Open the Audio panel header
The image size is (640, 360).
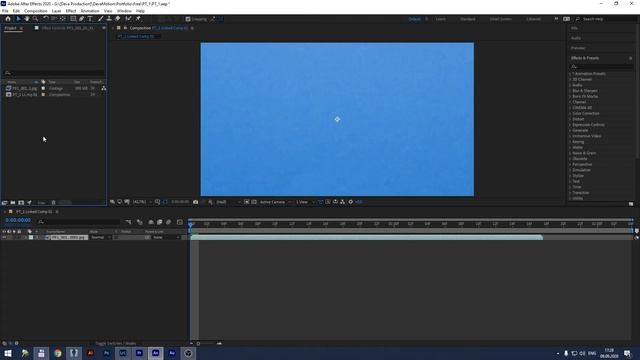click(576, 38)
